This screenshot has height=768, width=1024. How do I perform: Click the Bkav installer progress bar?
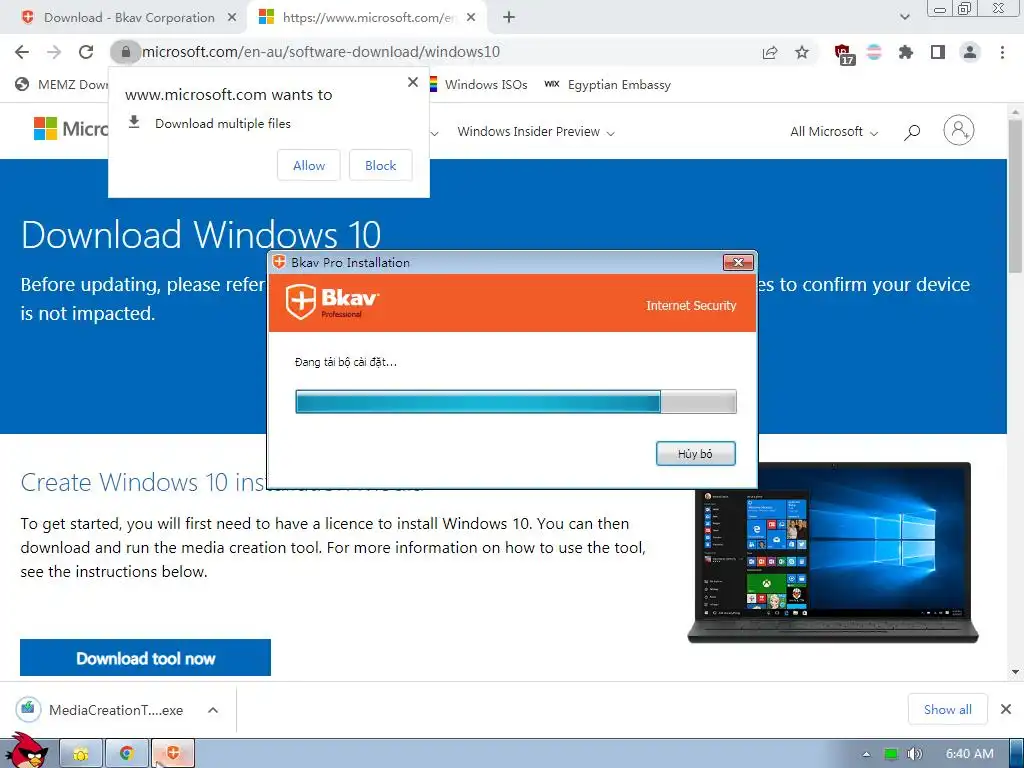[516, 402]
